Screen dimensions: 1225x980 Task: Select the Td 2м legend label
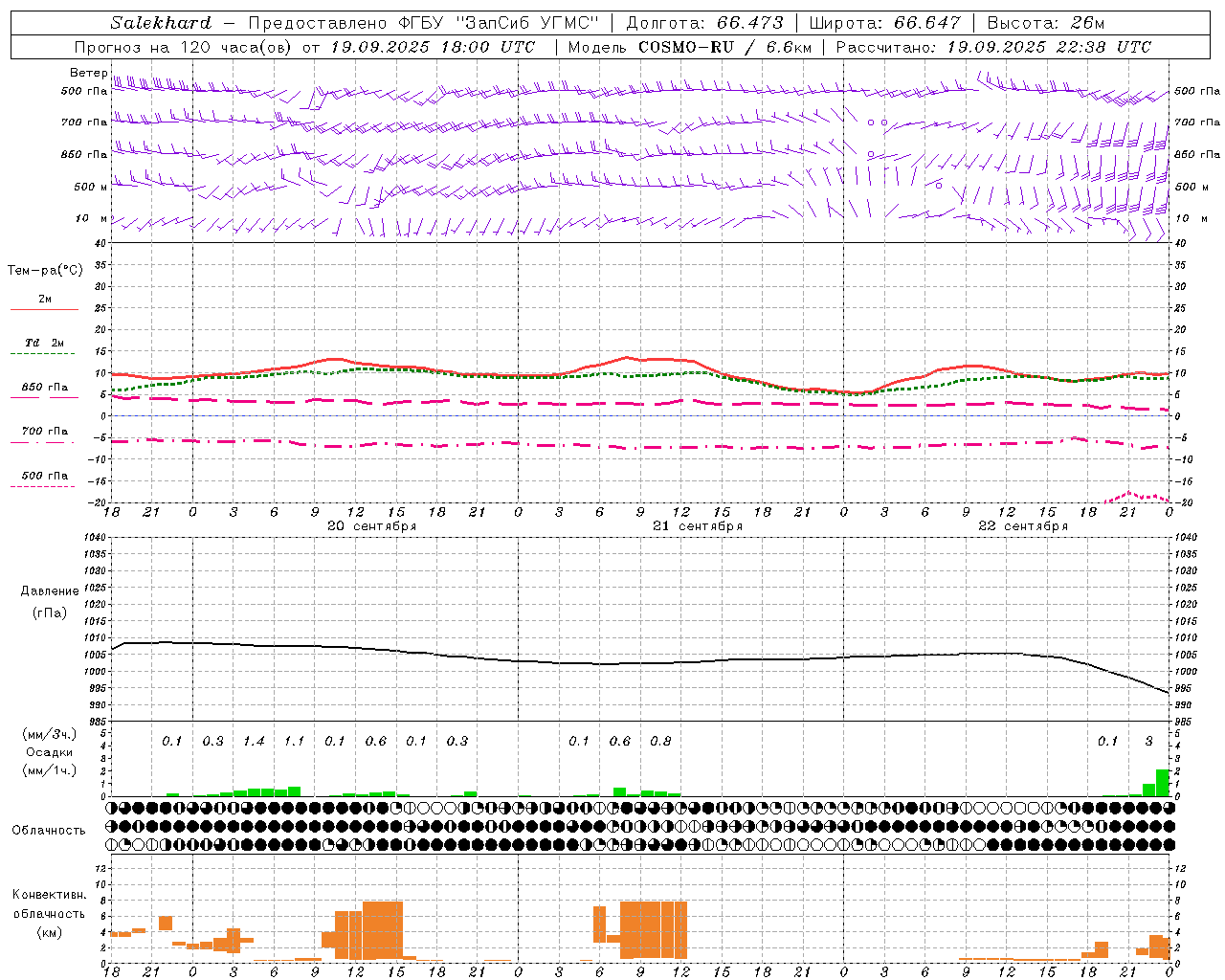[x=44, y=343]
